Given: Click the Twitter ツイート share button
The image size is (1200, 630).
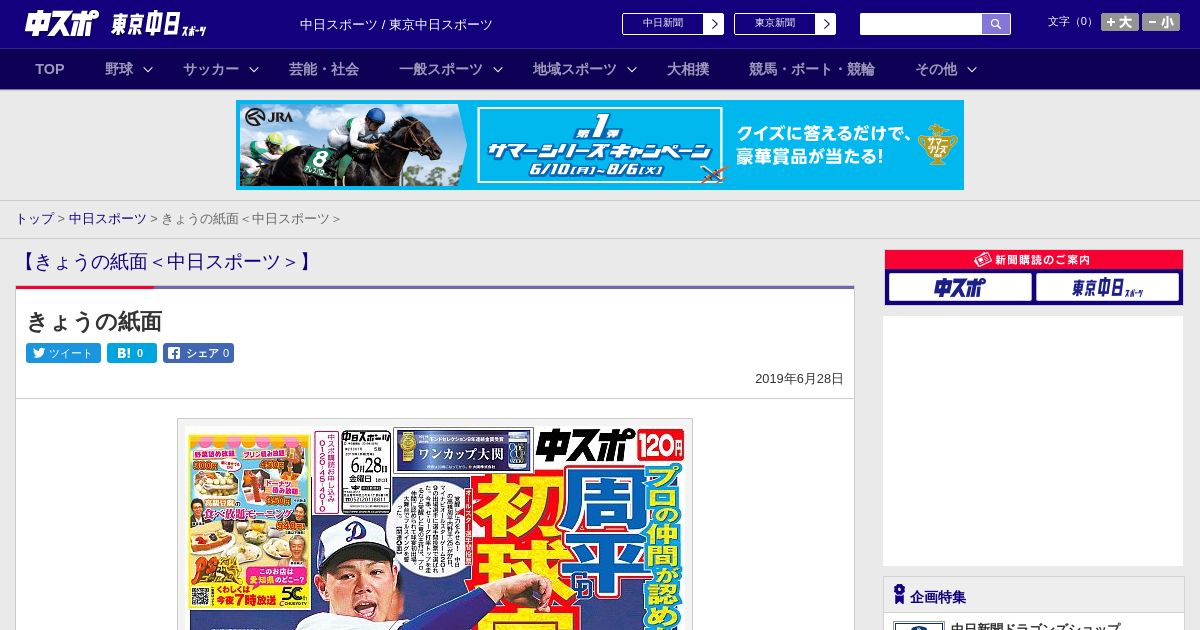Looking at the screenshot, I should pos(63,353).
